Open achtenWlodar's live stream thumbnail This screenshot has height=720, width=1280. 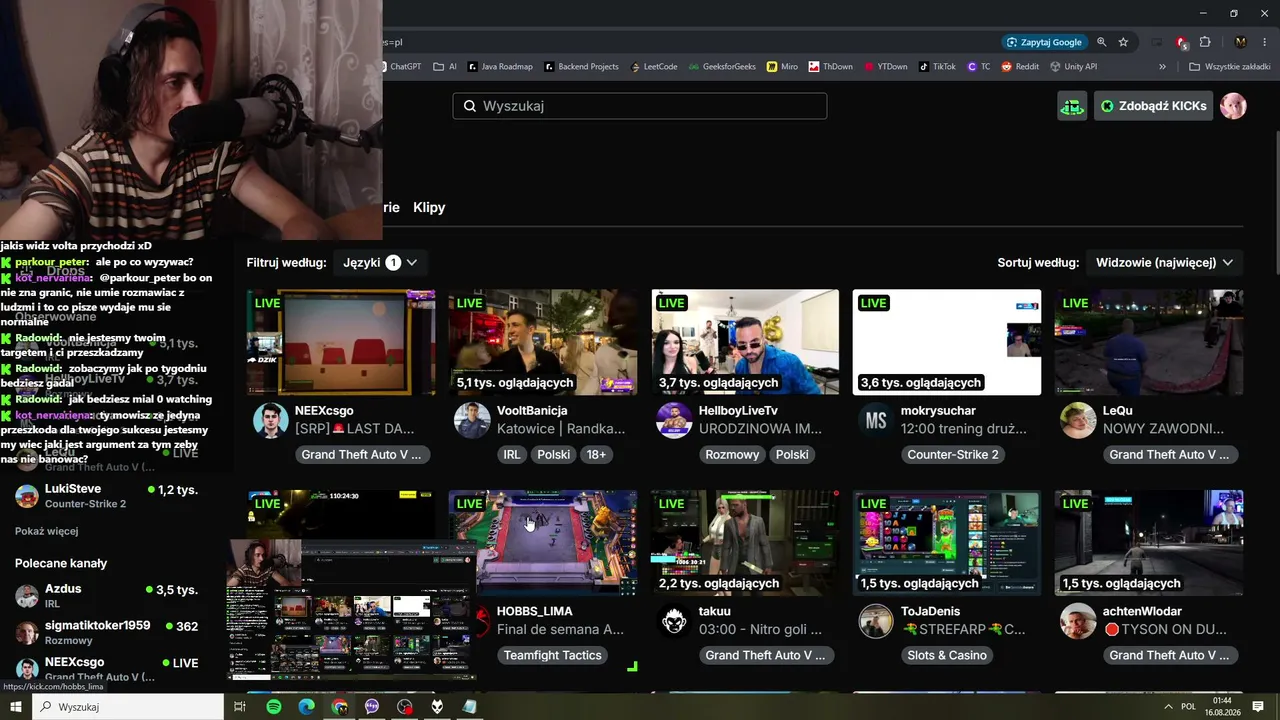(1149, 543)
